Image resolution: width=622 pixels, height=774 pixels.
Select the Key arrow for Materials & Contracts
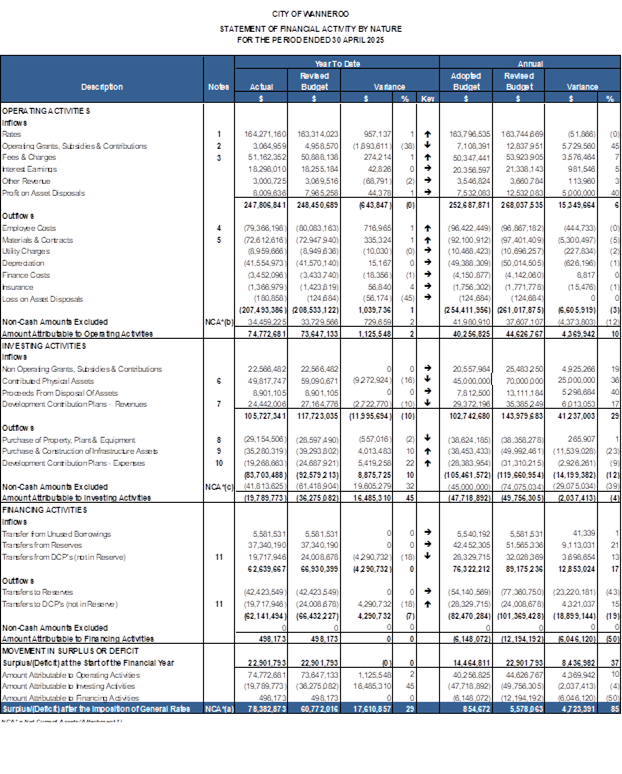[427, 239]
